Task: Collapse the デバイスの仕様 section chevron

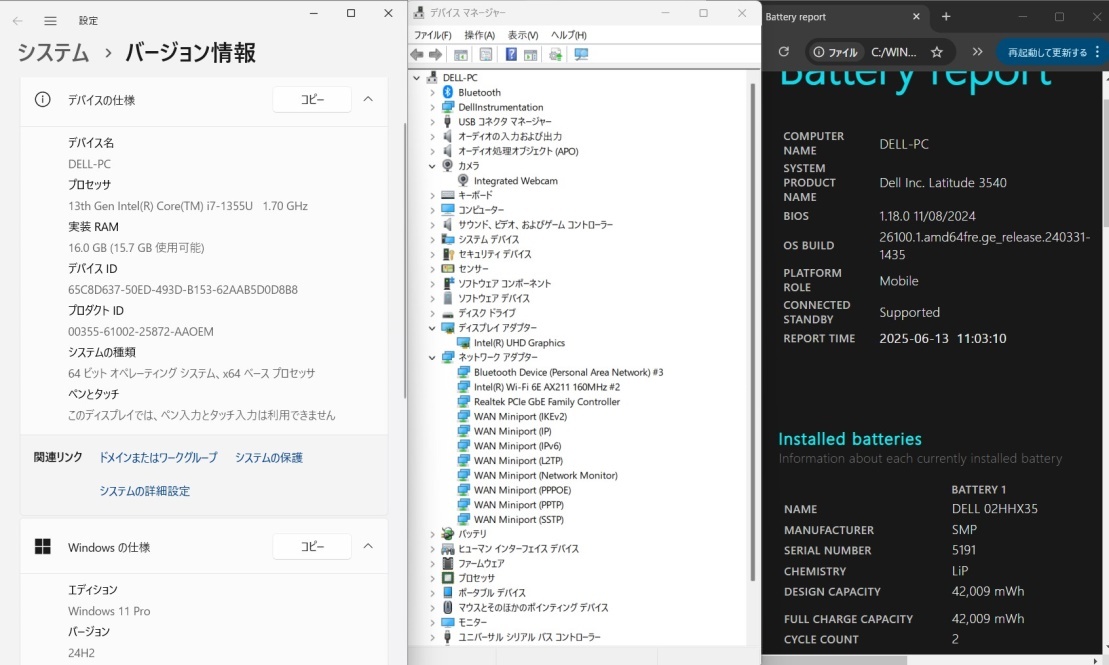Action: coord(368,99)
